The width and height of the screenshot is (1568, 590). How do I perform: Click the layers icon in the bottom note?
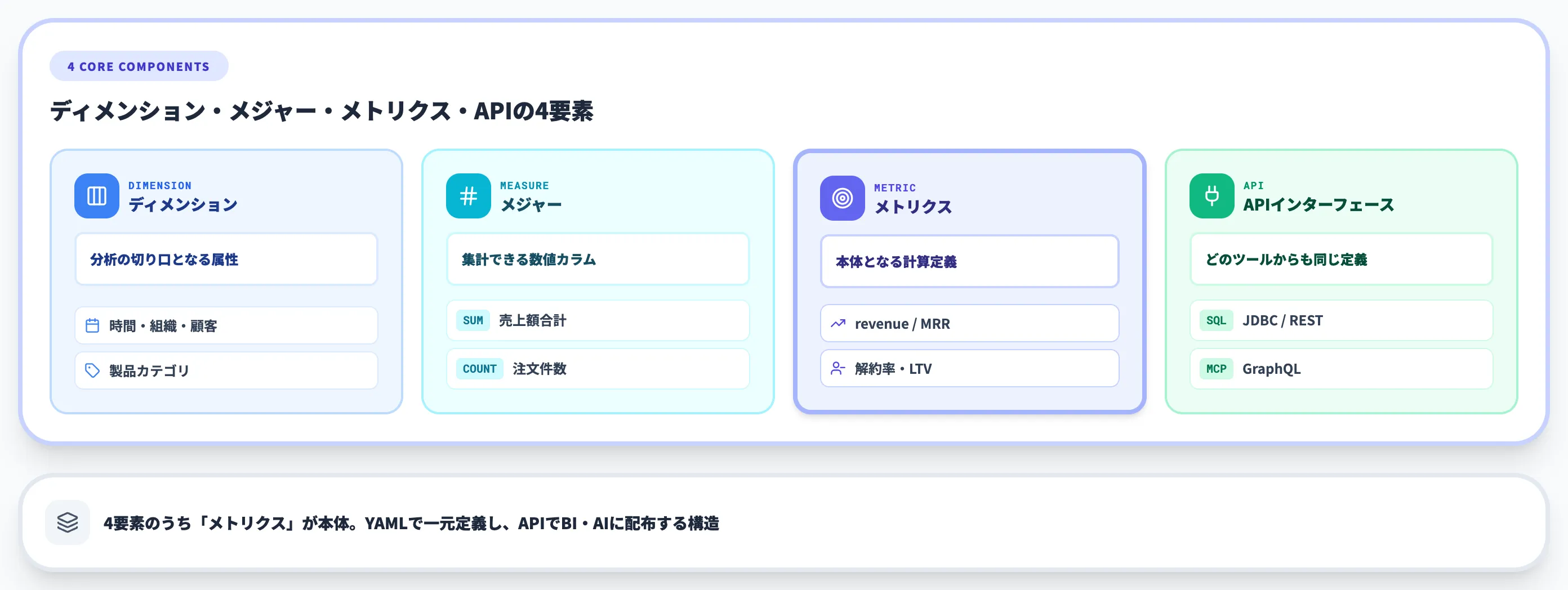coord(67,522)
